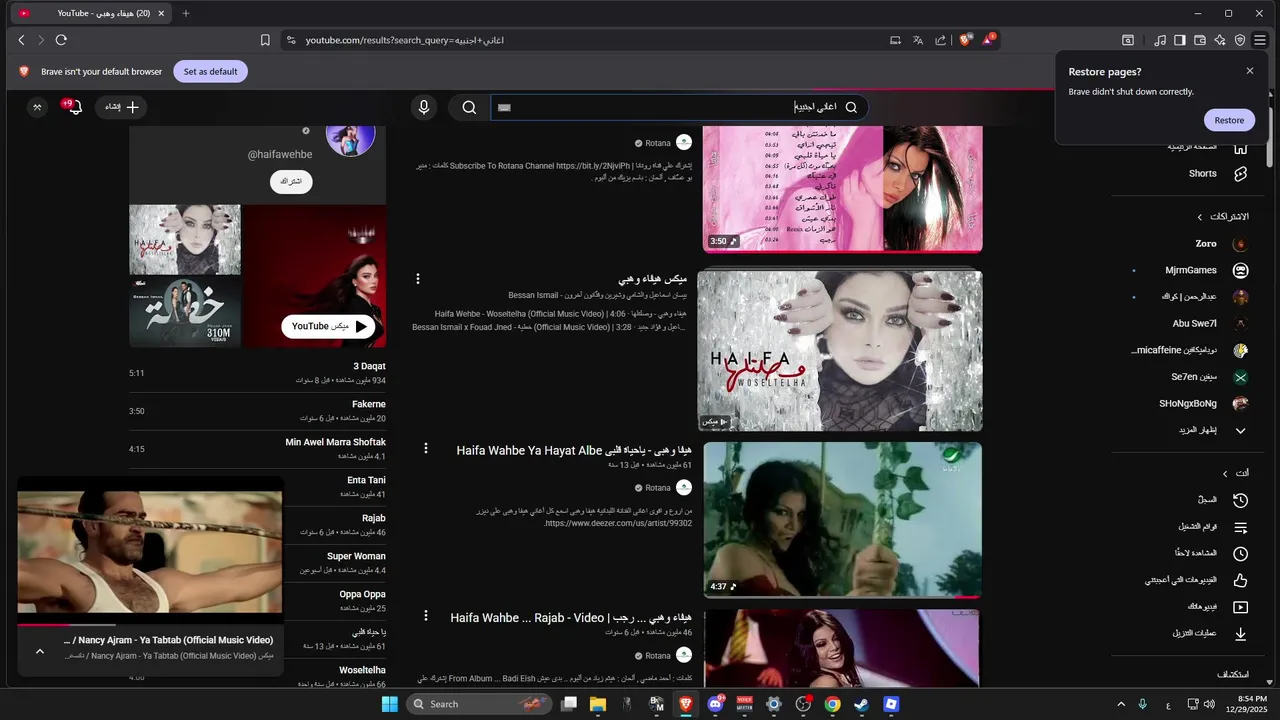Open Steam from the taskbar
1280x720 pixels.
point(861,704)
